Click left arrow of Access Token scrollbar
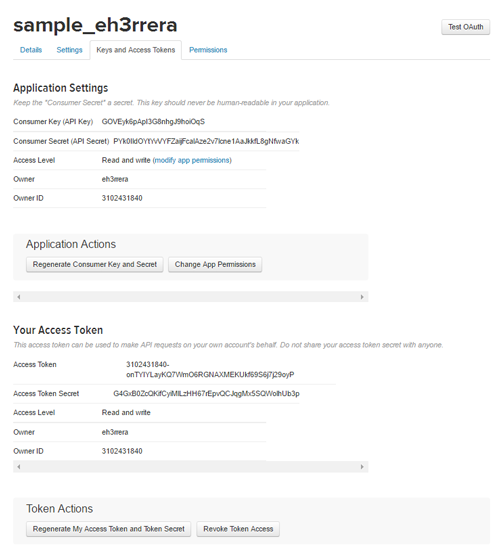Screen dimensions: 500x548 (19, 467)
